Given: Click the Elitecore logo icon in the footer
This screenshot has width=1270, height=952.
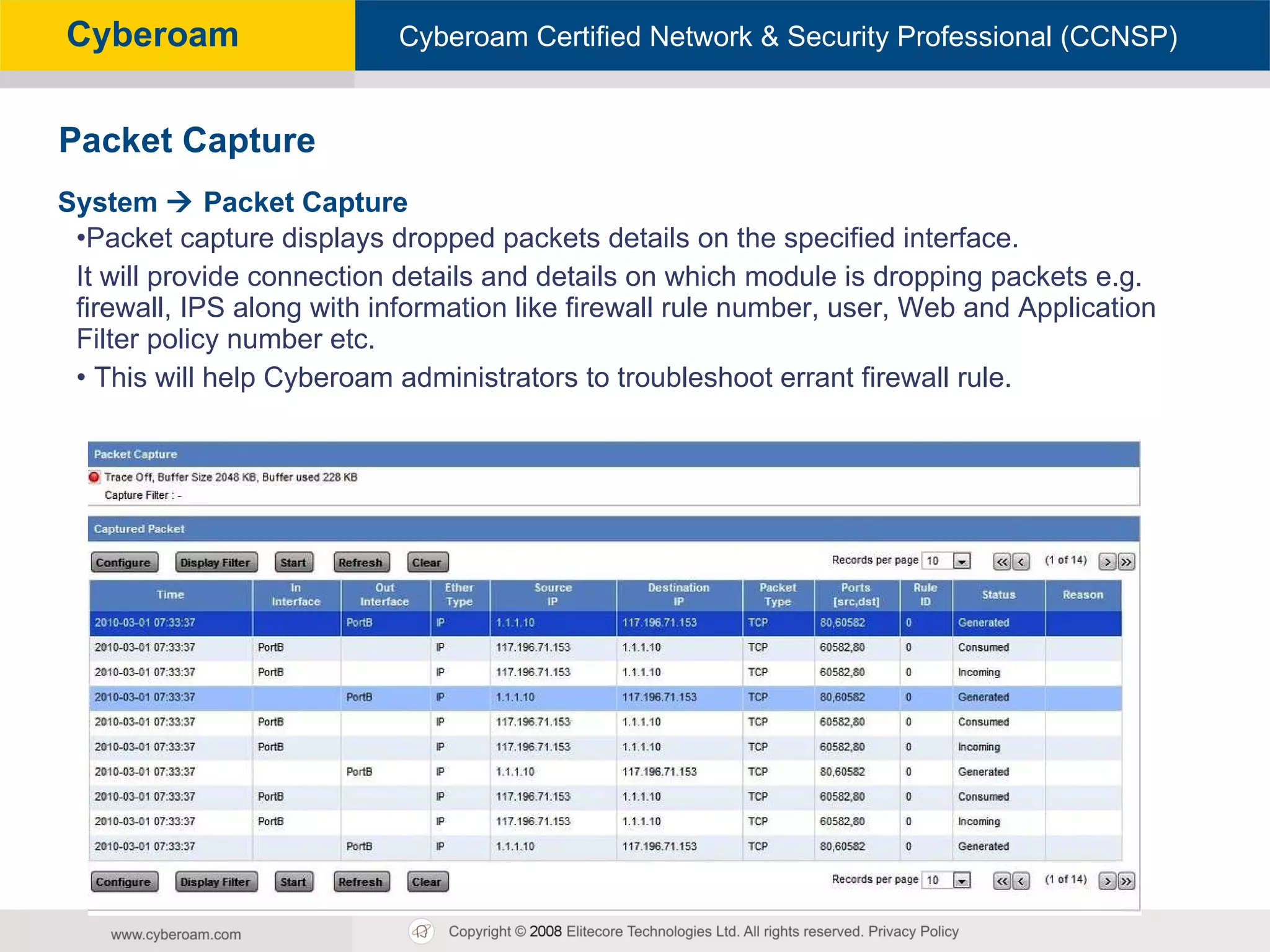Looking at the screenshot, I should [422, 931].
